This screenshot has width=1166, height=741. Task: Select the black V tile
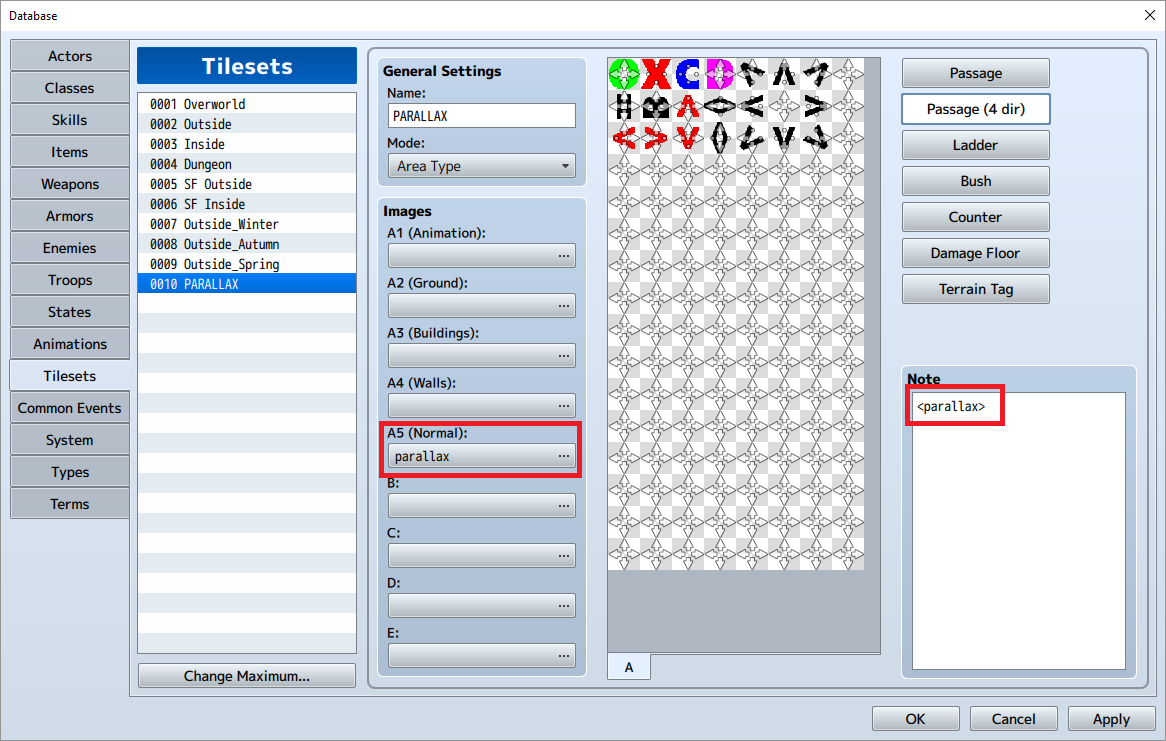(x=784, y=138)
